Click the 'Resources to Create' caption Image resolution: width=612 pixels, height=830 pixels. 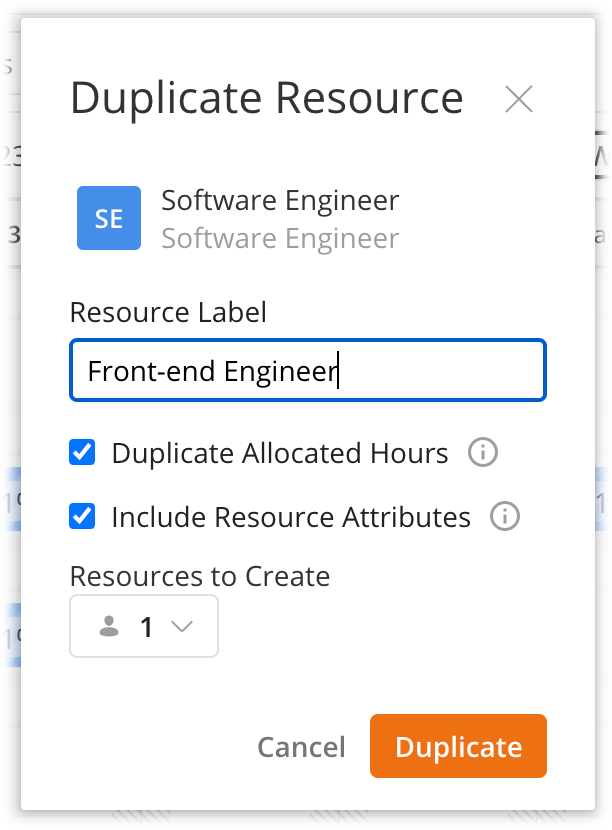click(200, 576)
